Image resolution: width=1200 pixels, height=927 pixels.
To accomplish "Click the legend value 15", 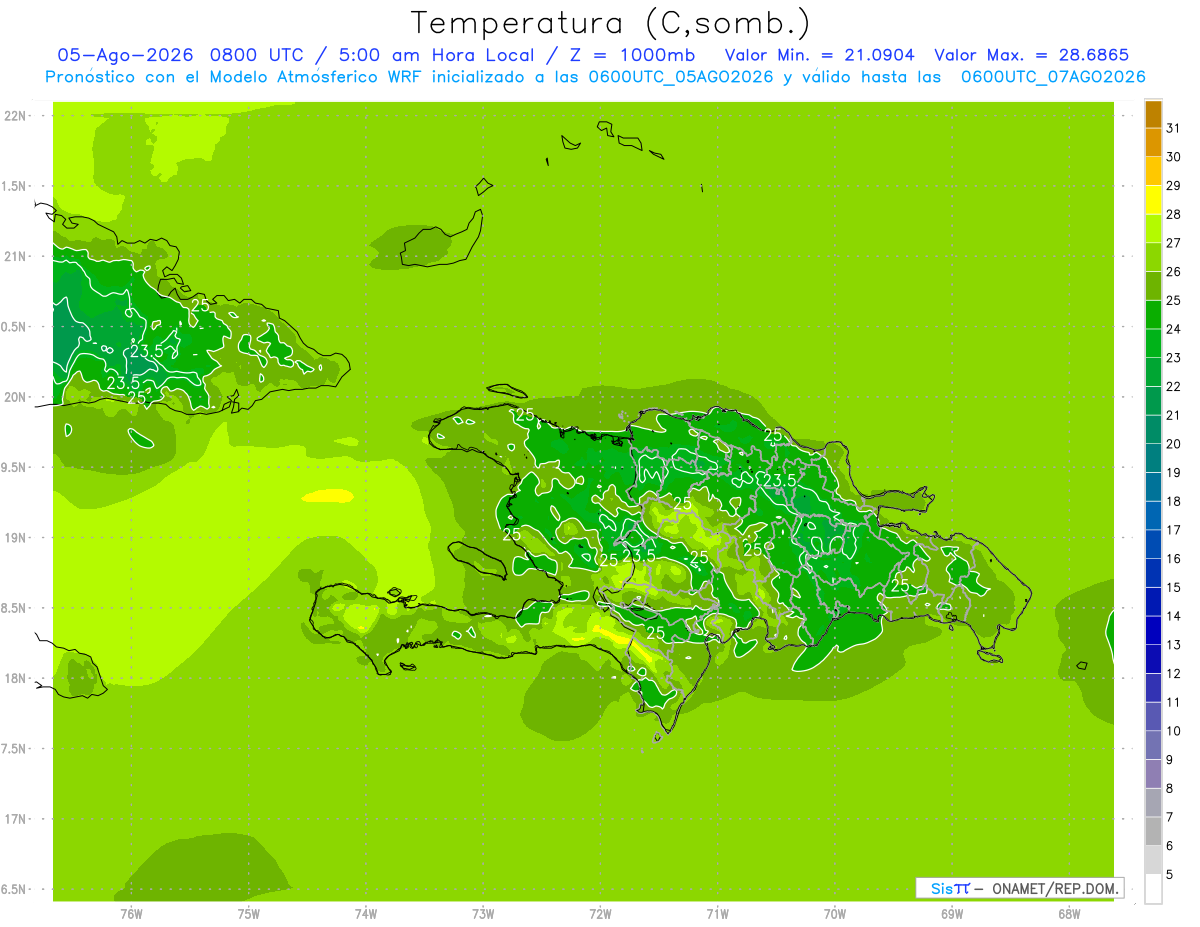I will (x=1174, y=587).
